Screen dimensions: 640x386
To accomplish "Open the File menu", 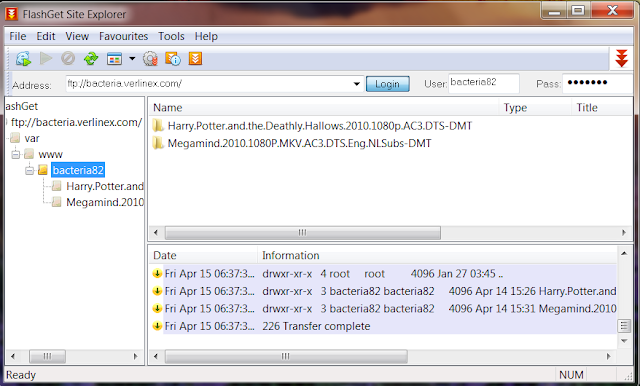I will (x=18, y=36).
